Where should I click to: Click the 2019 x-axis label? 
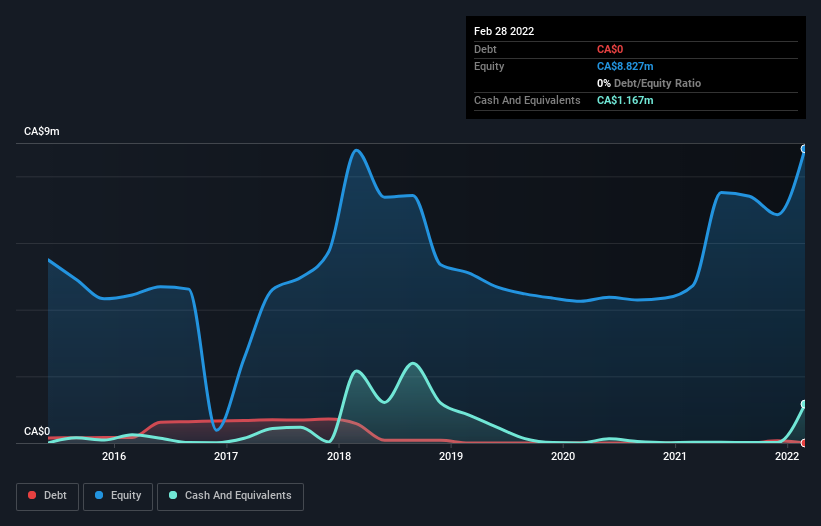coord(451,456)
